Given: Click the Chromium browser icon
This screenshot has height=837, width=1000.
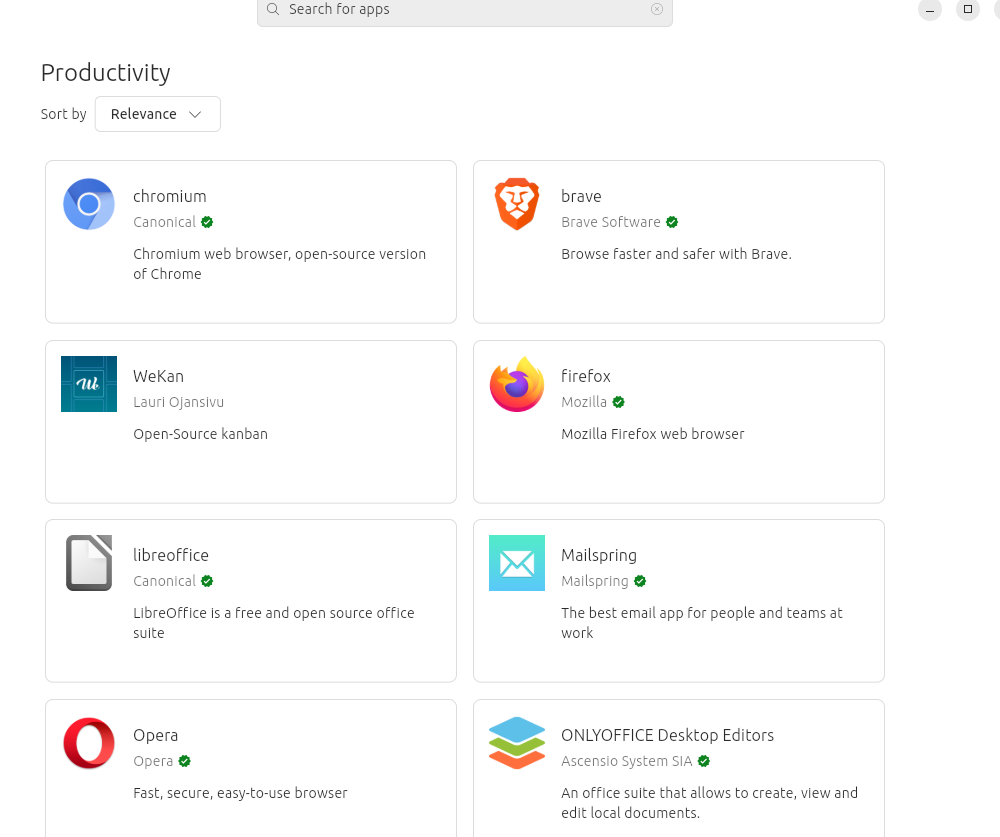Looking at the screenshot, I should (89, 204).
